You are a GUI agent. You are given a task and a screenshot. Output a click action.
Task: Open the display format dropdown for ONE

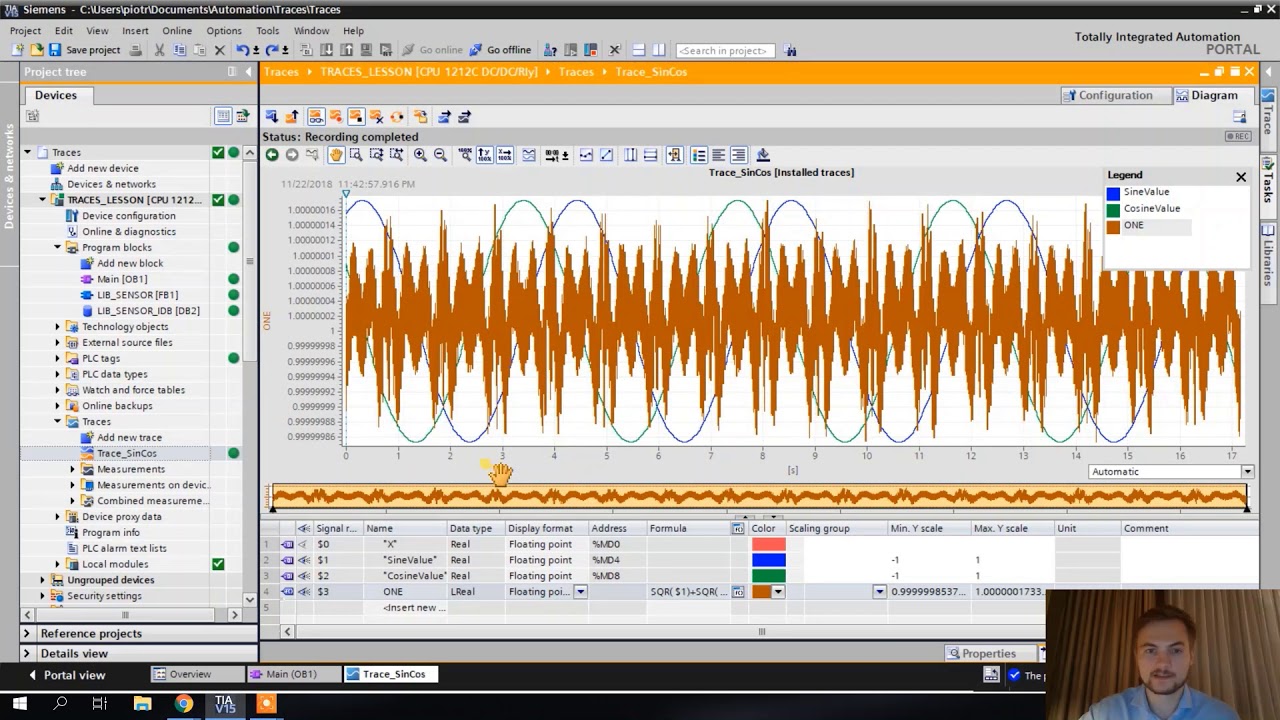[580, 592]
